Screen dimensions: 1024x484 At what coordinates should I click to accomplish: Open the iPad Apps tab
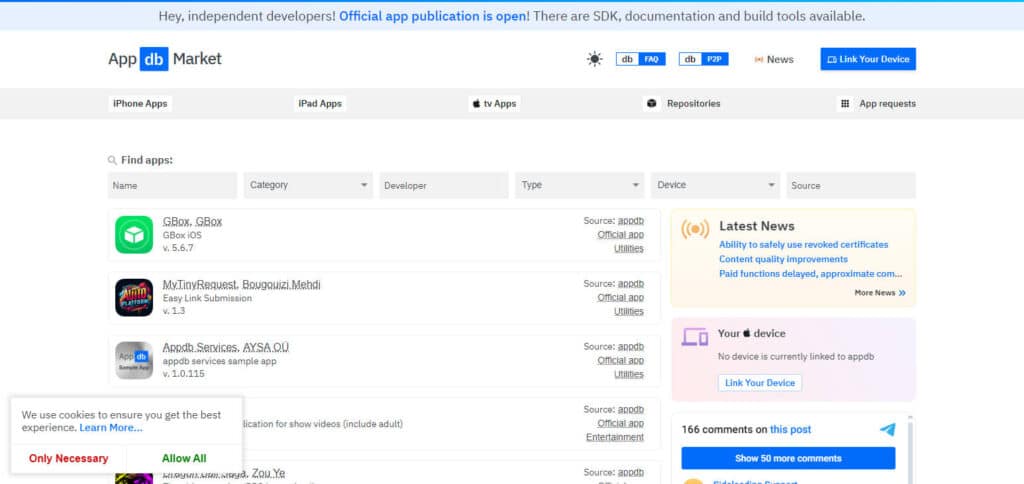(x=320, y=104)
